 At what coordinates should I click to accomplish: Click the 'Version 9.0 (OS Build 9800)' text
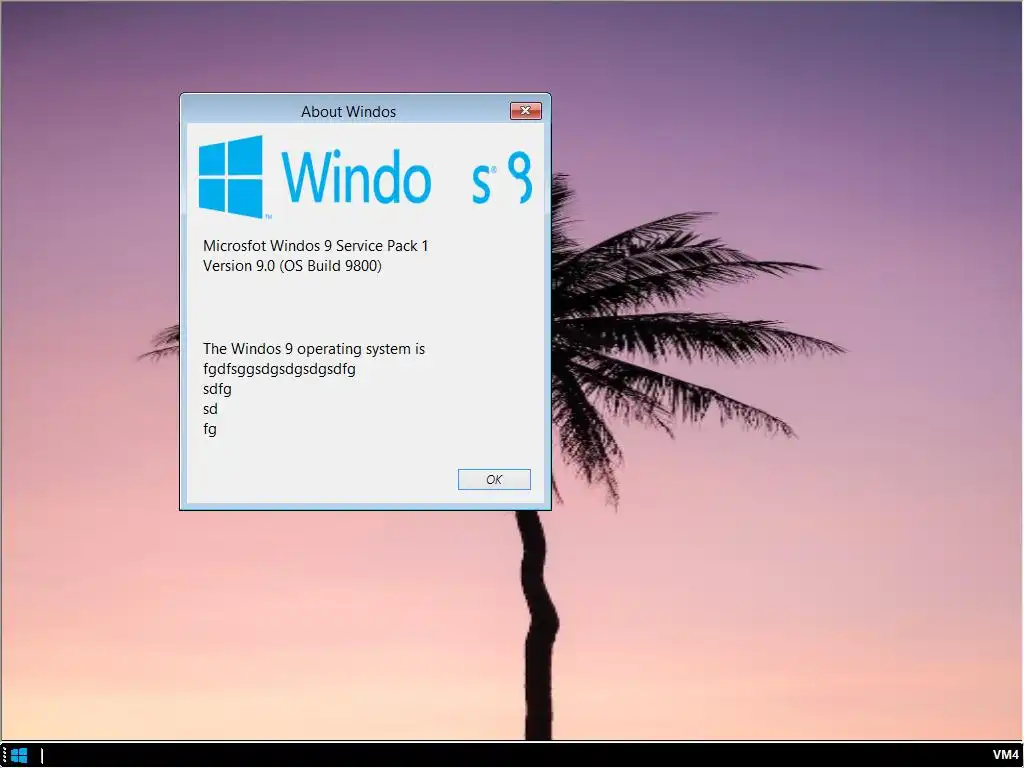coord(292,266)
